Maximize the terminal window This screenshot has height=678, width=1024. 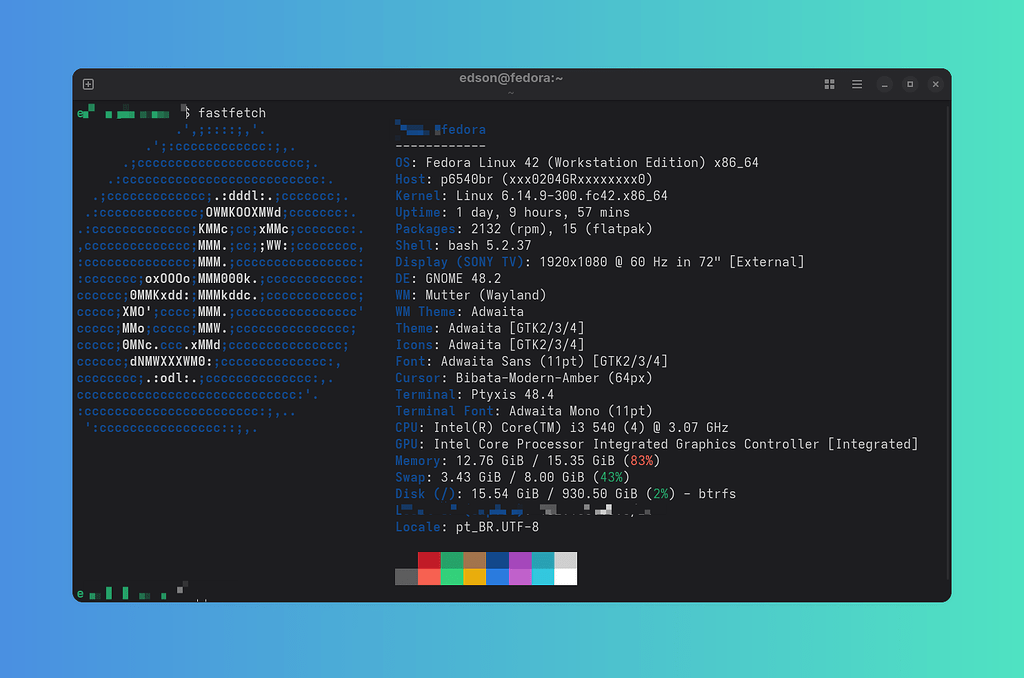pos(911,84)
